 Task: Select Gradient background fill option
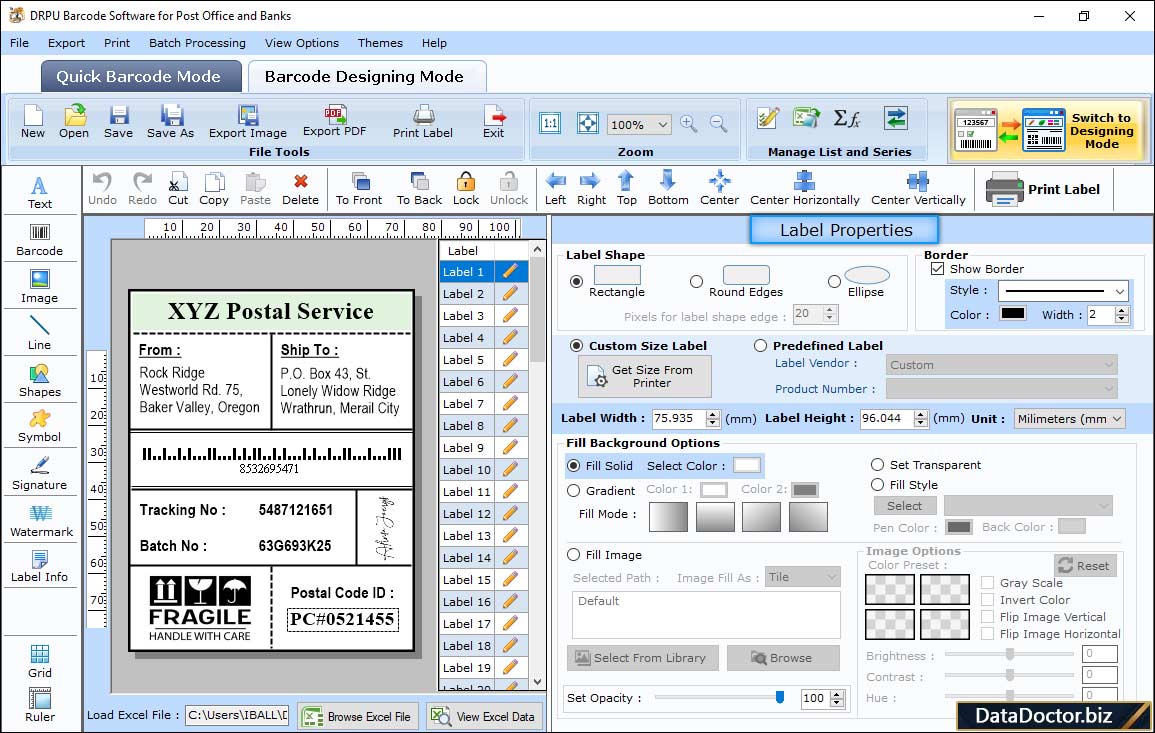(574, 491)
